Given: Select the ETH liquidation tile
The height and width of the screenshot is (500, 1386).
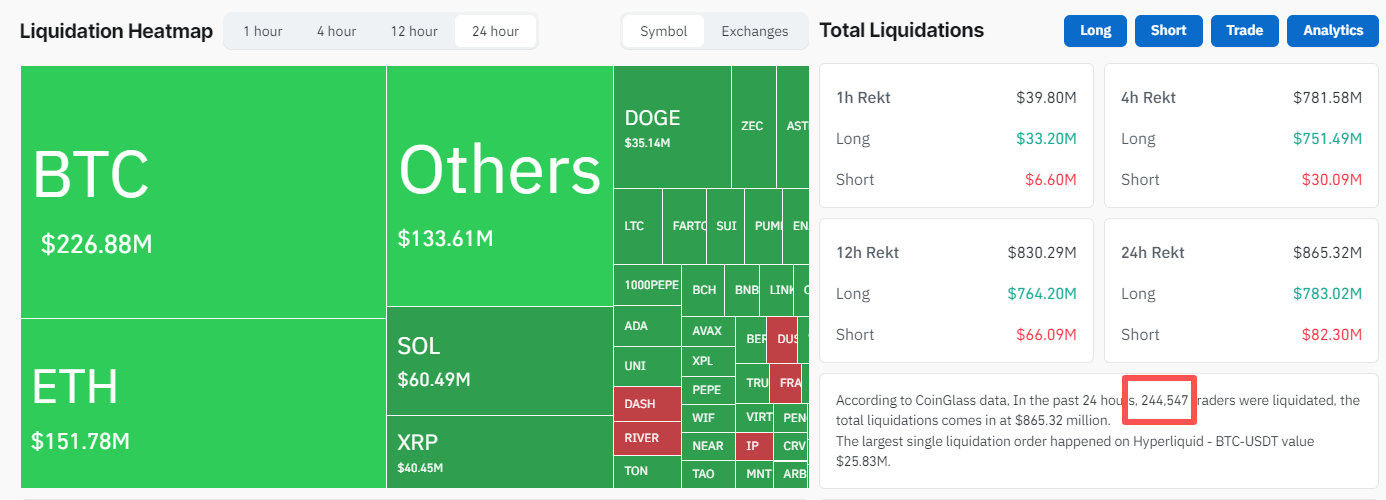Looking at the screenshot, I should tap(203, 403).
